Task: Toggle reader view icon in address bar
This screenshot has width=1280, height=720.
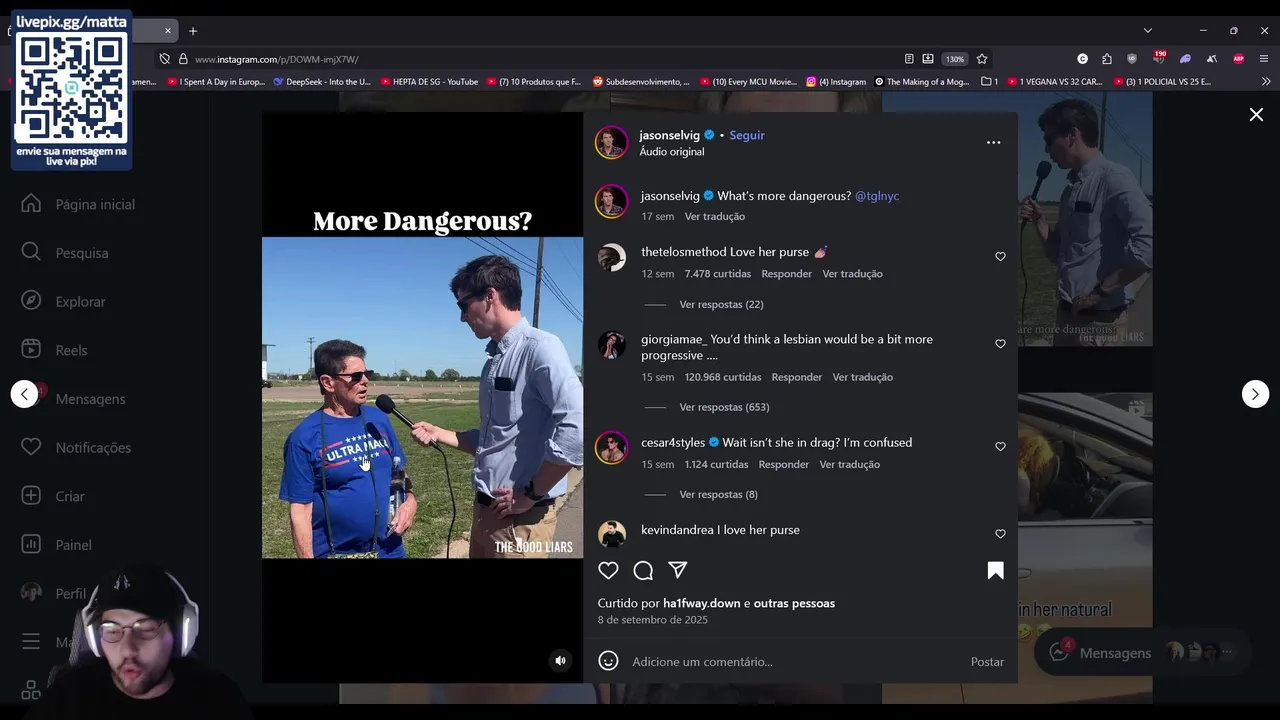Action: point(908,59)
